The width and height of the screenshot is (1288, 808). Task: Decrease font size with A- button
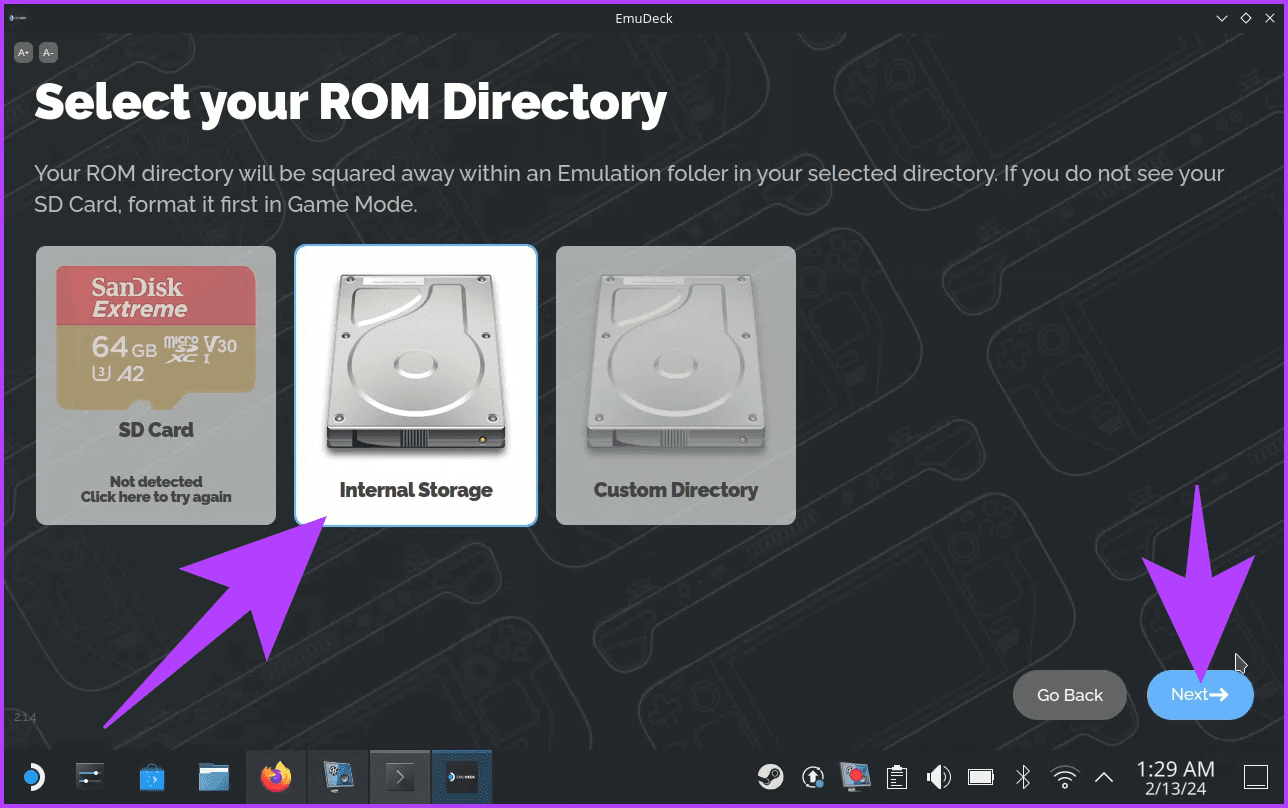coord(48,52)
